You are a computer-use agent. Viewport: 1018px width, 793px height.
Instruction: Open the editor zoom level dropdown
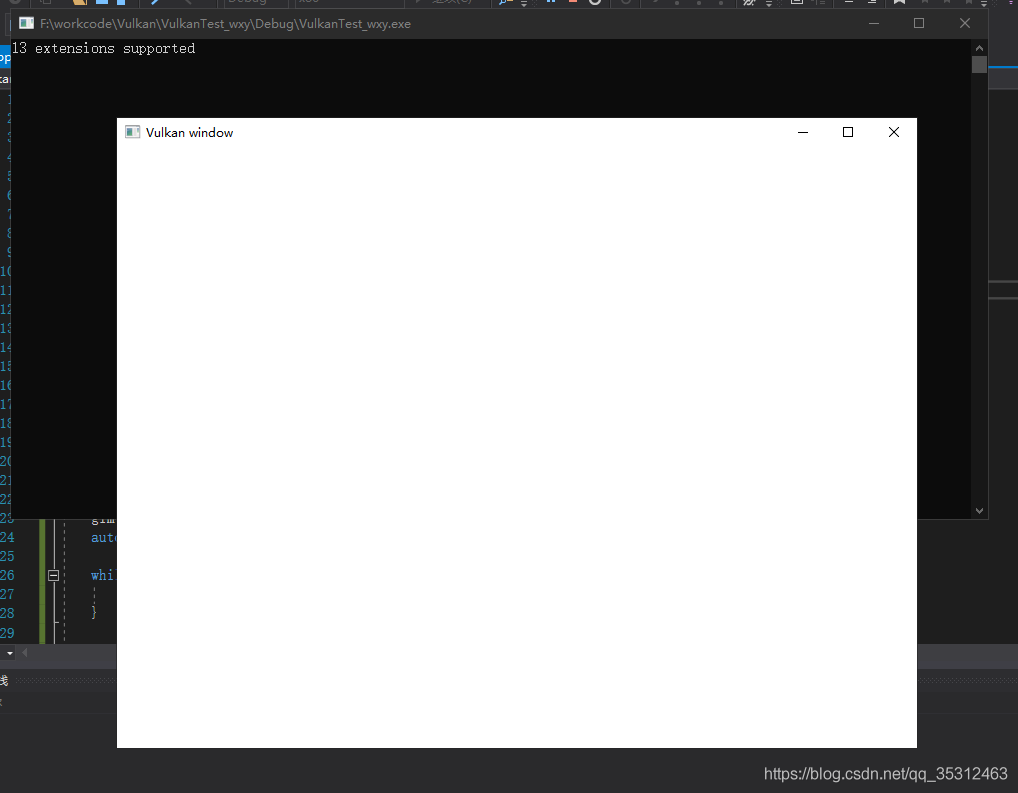click(10, 652)
